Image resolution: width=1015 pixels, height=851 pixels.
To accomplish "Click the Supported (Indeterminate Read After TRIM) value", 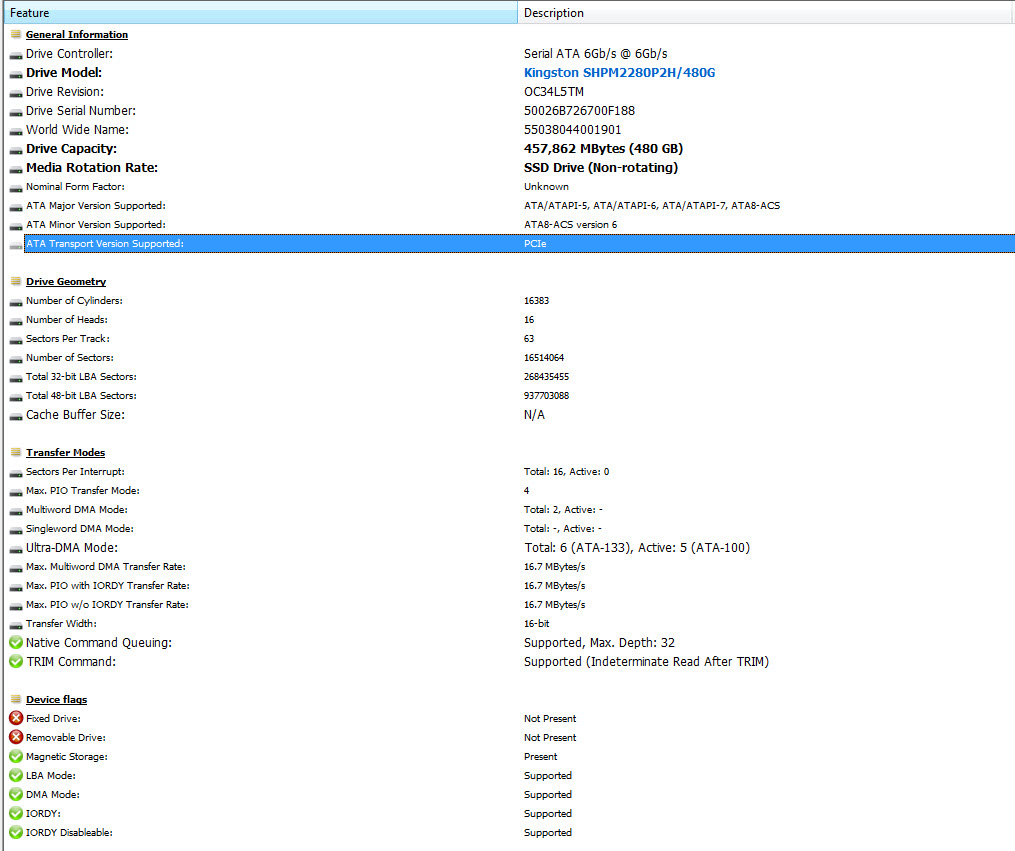I will [646, 661].
